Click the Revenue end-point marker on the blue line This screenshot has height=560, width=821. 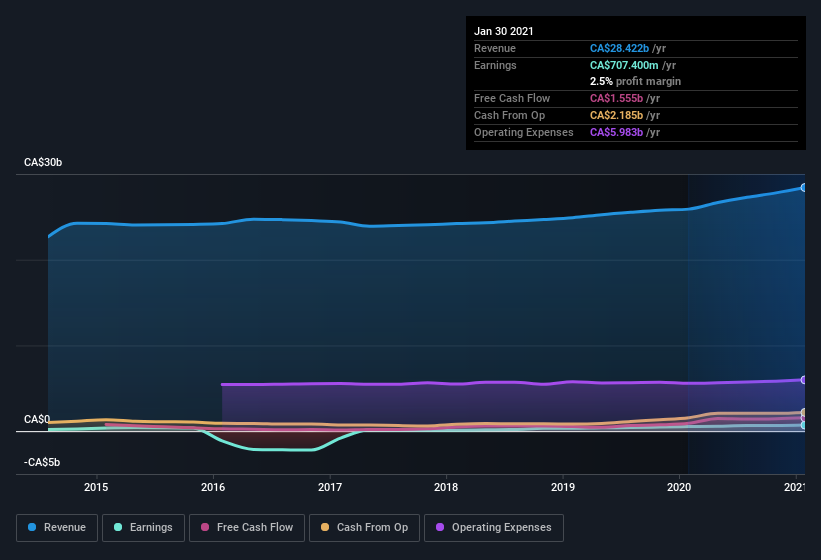point(803,187)
